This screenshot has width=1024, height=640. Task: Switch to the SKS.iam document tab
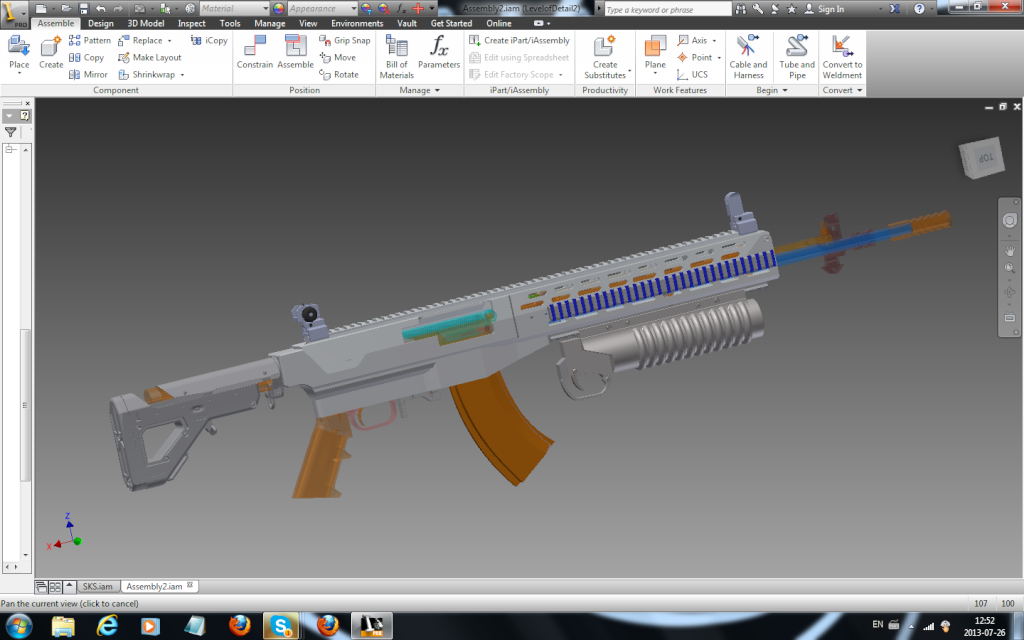point(97,586)
